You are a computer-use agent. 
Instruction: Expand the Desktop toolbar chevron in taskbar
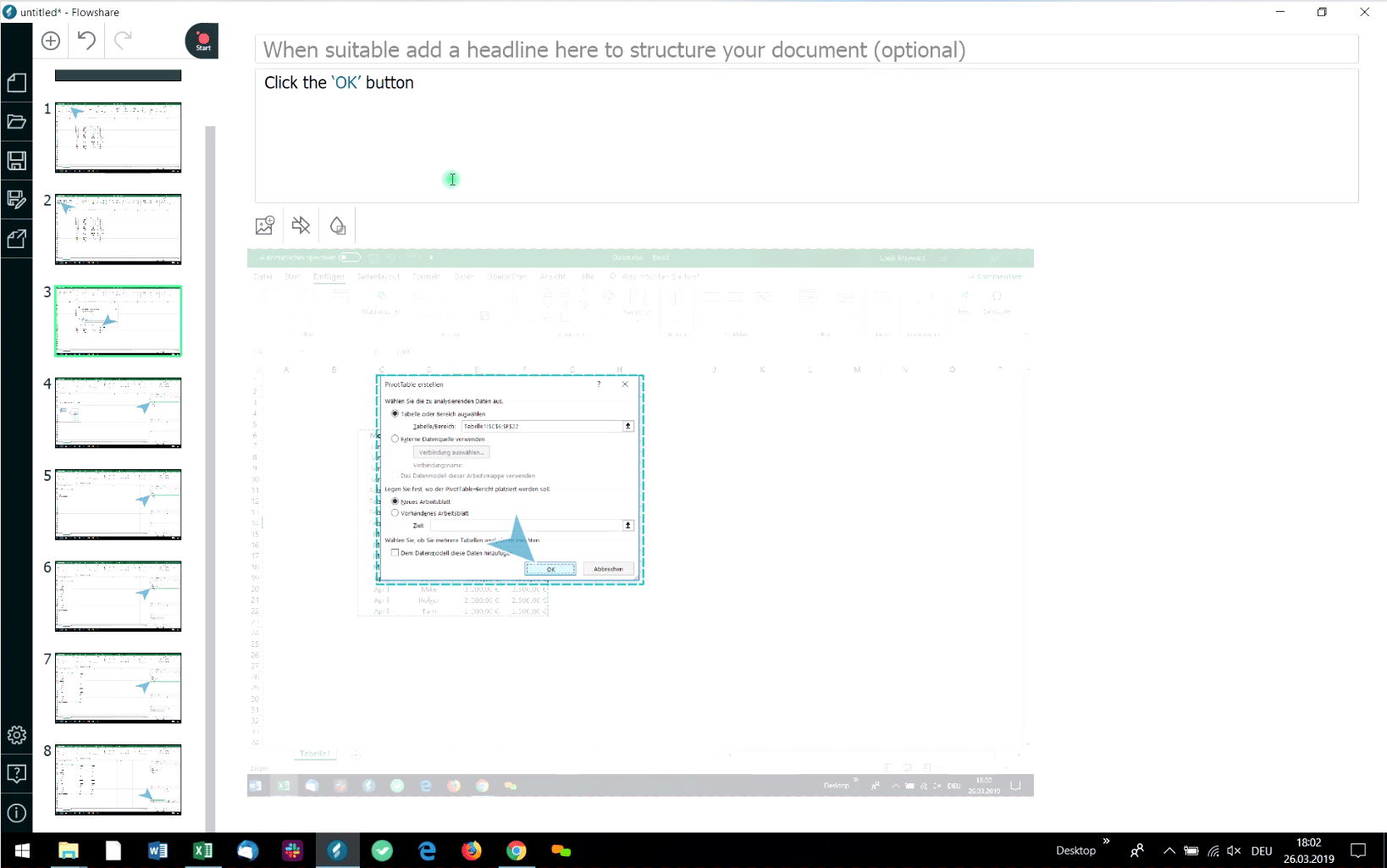(x=1106, y=842)
